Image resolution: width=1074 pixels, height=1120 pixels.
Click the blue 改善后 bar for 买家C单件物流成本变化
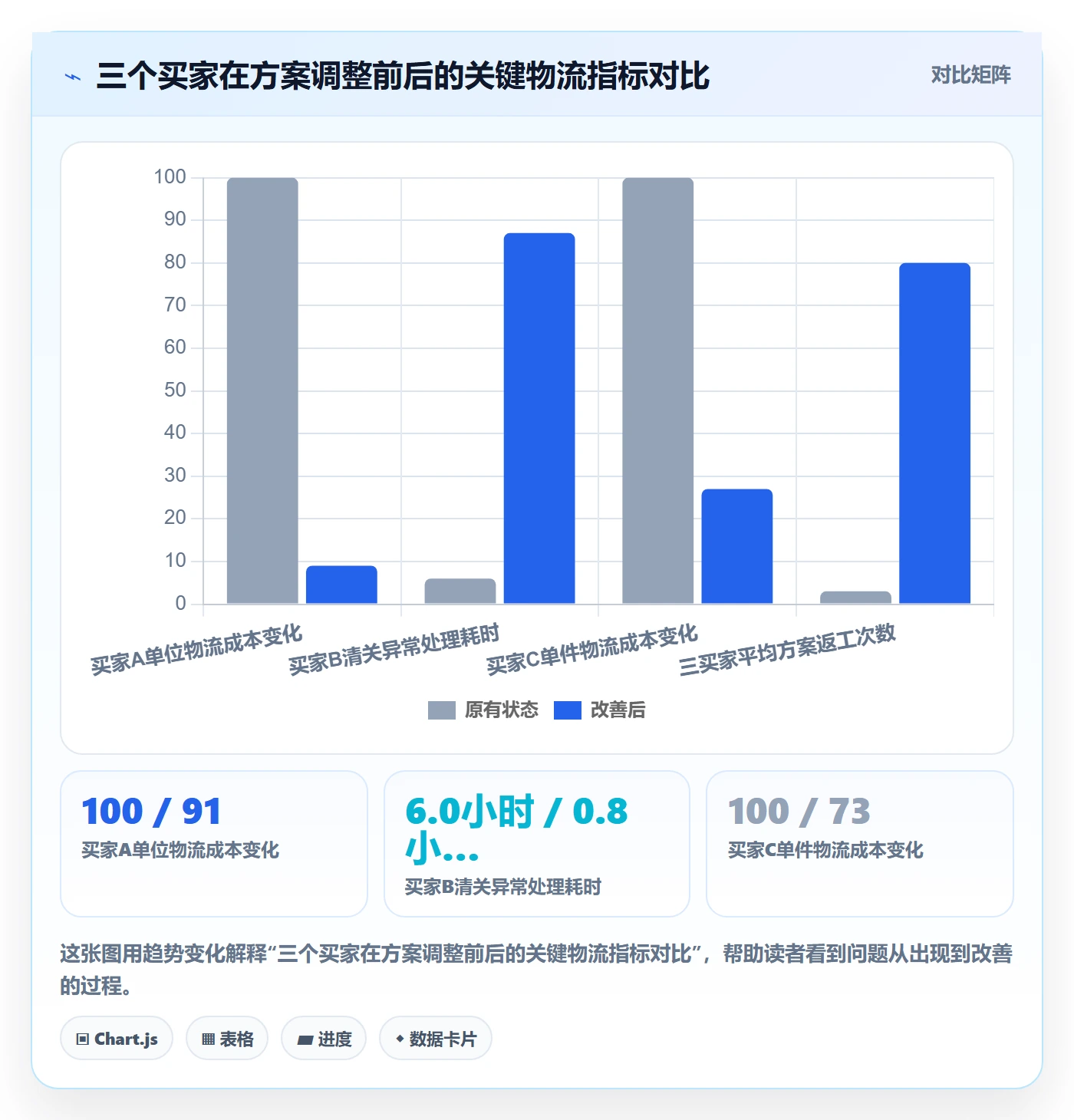(x=737, y=546)
